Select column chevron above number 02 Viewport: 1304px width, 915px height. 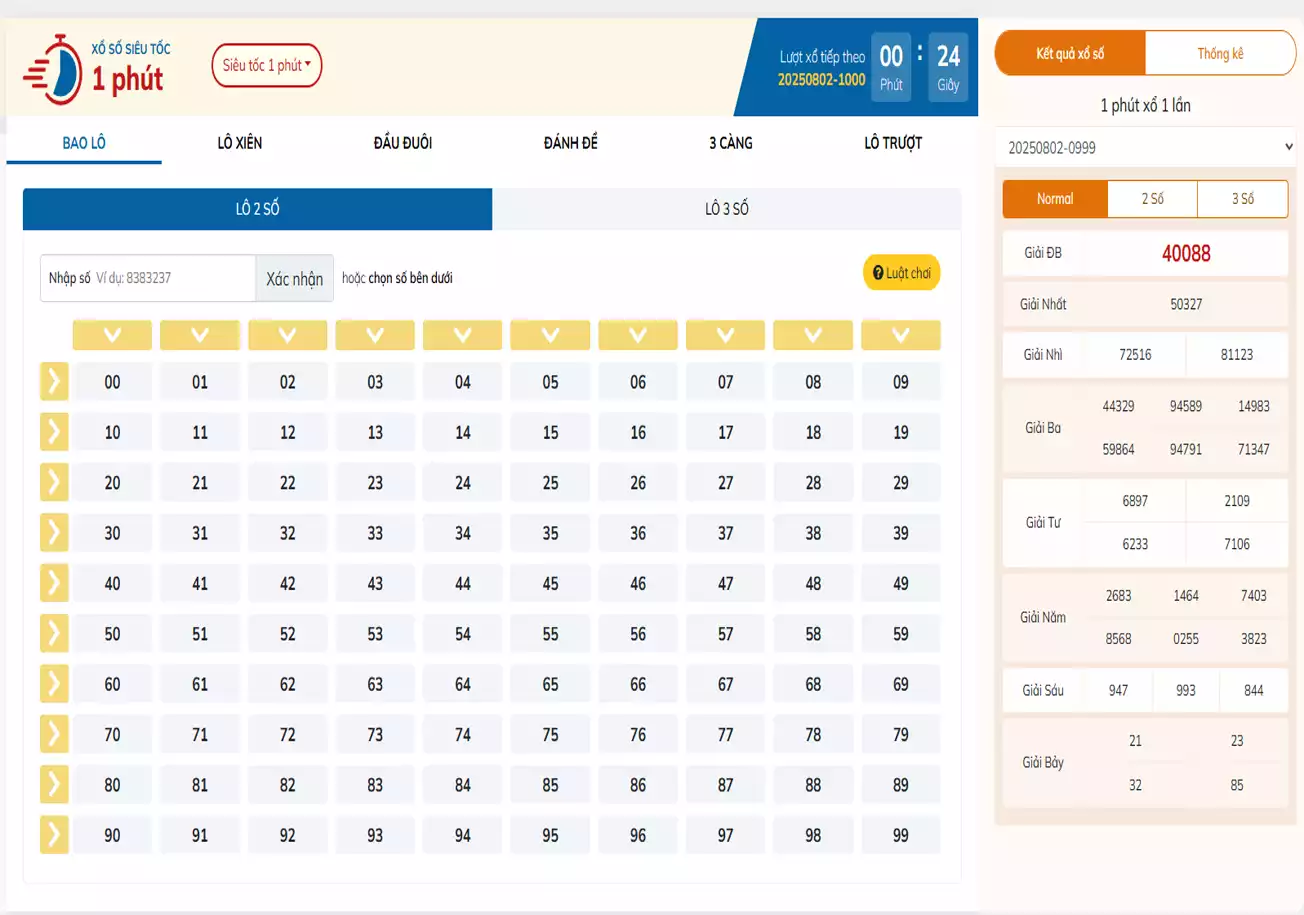click(x=288, y=335)
